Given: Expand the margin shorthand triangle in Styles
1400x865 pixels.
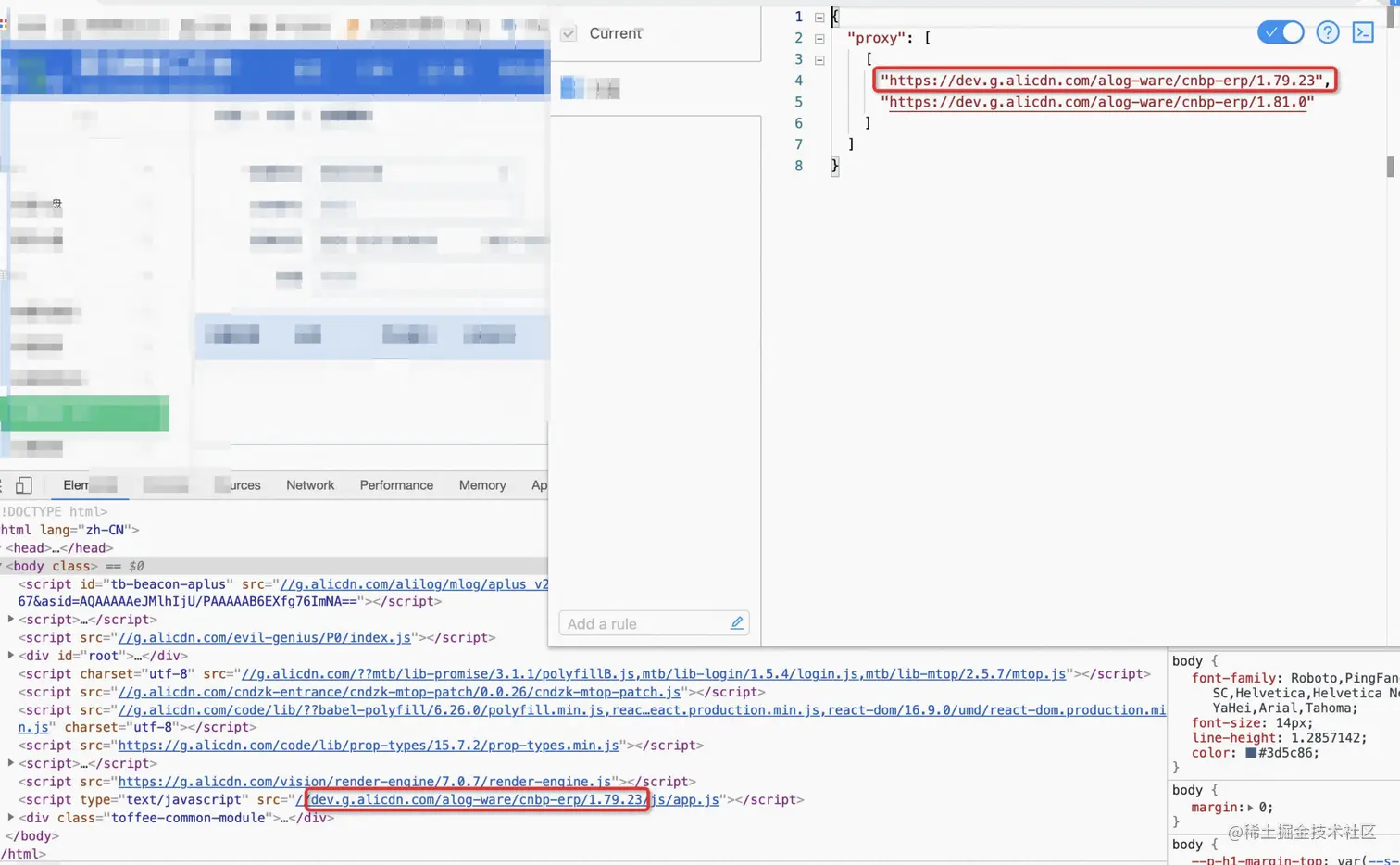Looking at the screenshot, I should point(1250,808).
